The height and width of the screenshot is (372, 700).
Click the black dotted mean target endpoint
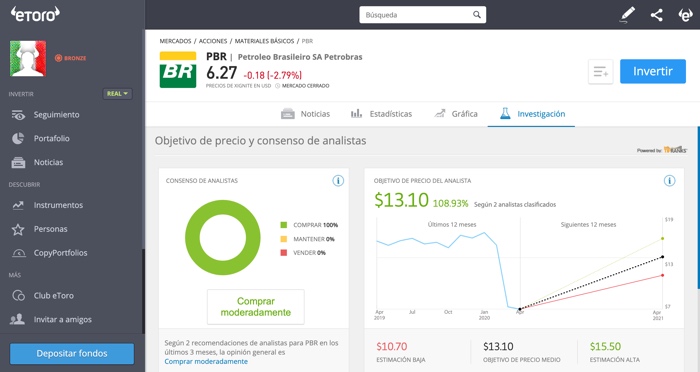[662, 257]
